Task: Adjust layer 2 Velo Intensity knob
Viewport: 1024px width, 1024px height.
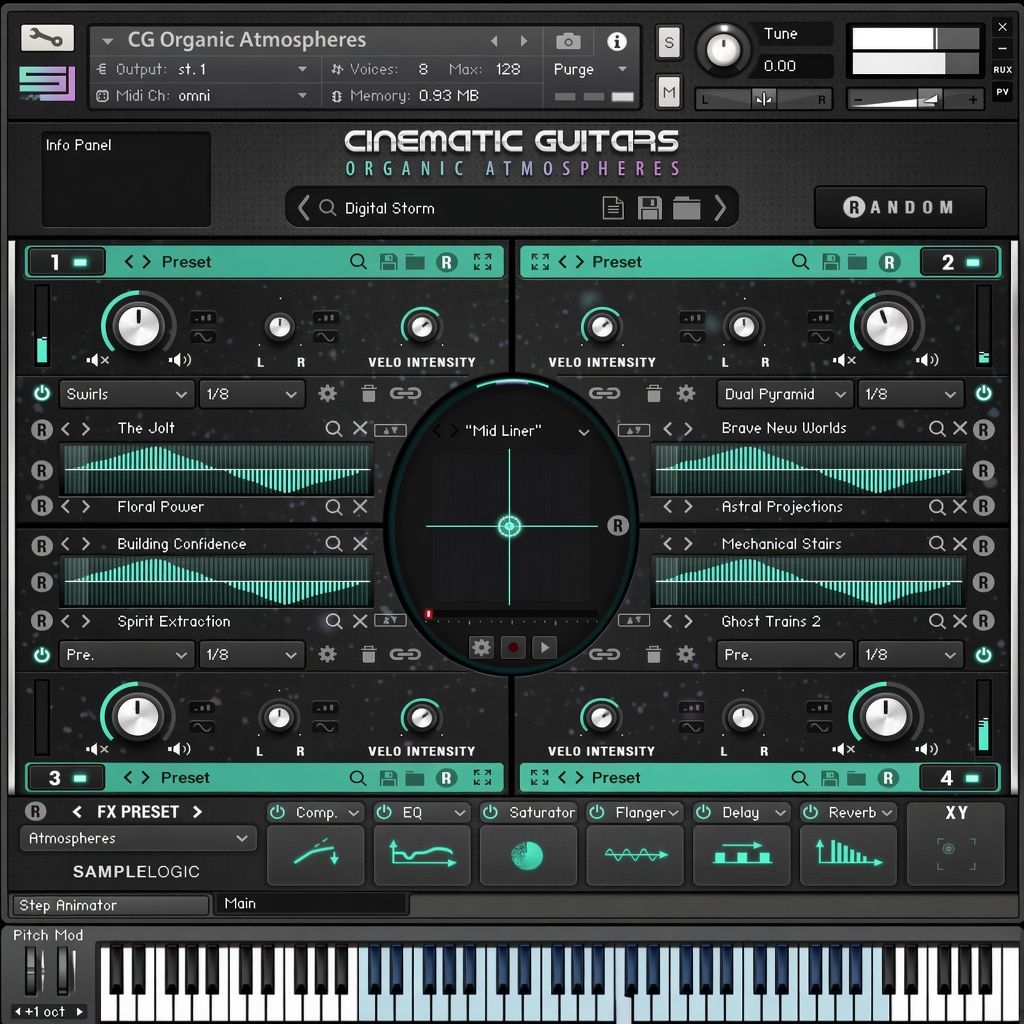Action: (601, 327)
